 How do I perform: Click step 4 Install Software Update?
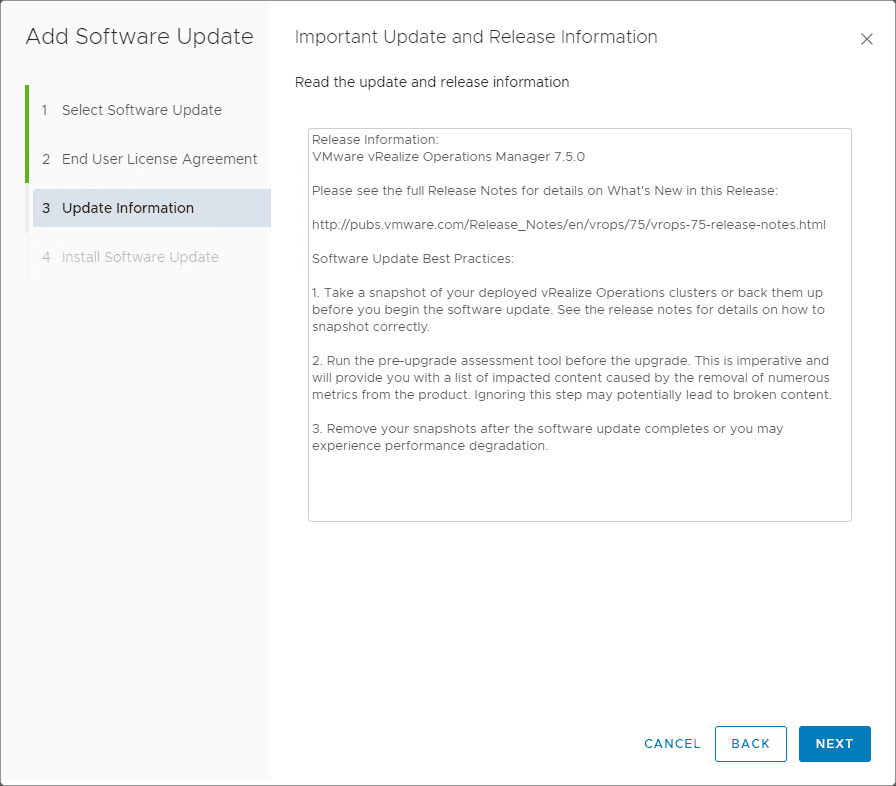click(x=140, y=257)
